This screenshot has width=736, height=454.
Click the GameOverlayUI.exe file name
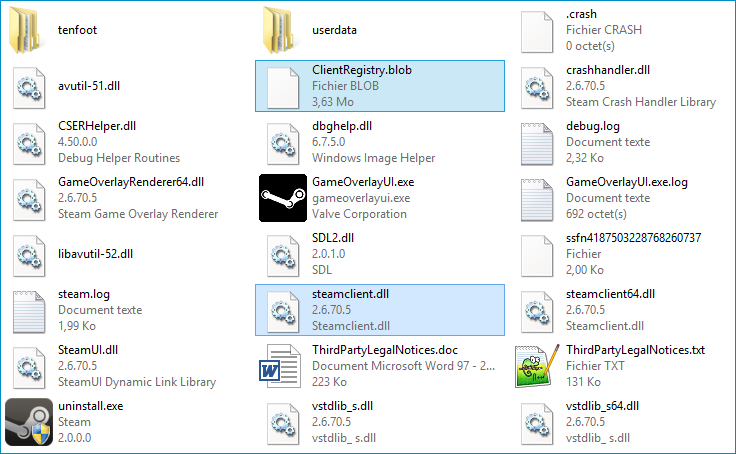click(x=363, y=182)
